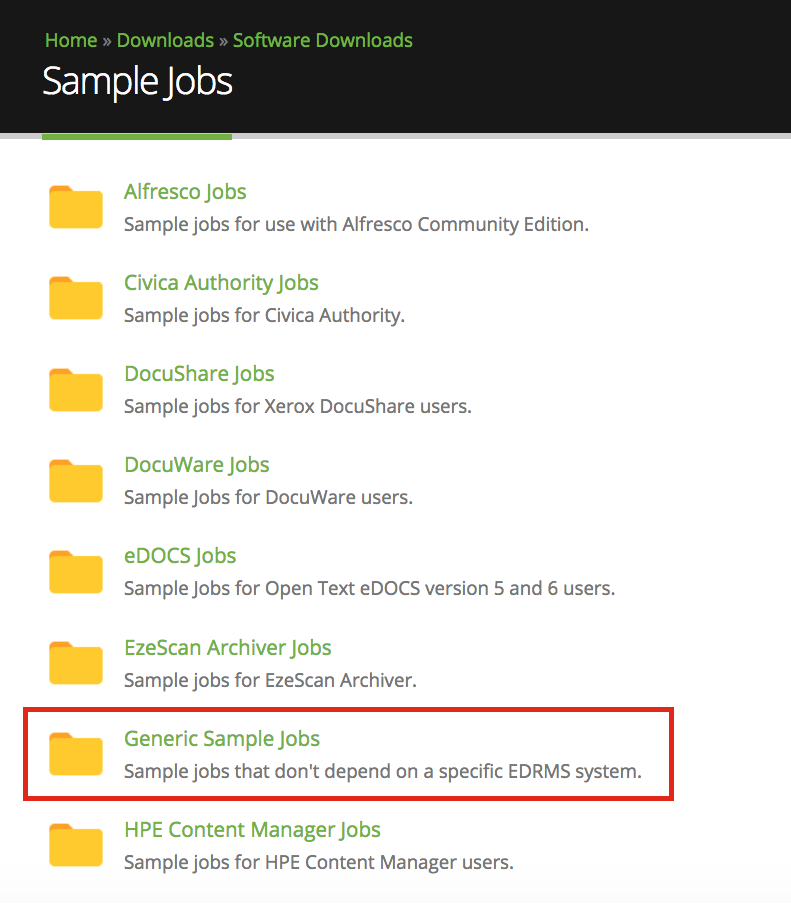Open the DocuShare Jobs folder icon
791x904 pixels.
(x=76, y=389)
